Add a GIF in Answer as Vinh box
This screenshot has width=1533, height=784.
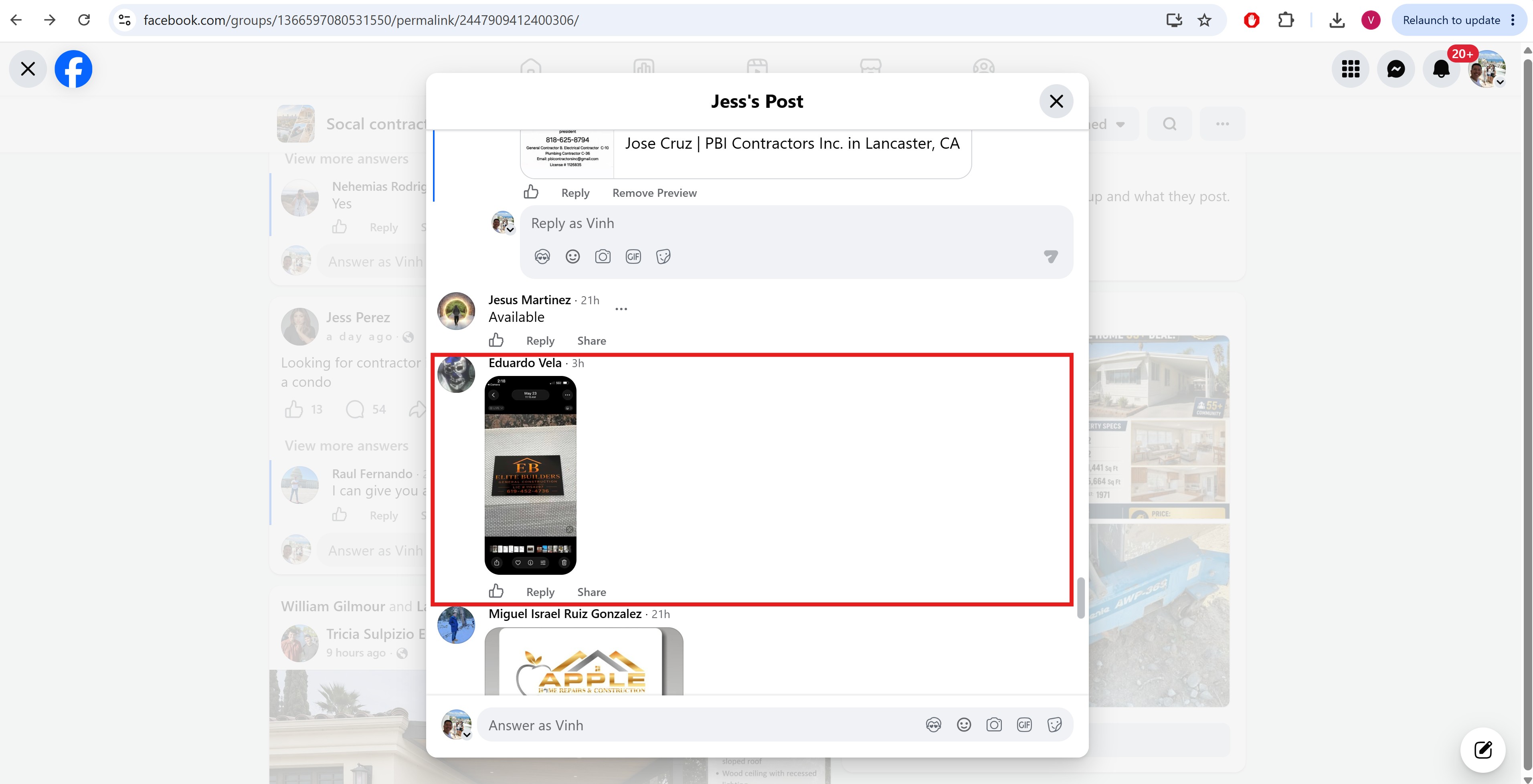(1024, 725)
